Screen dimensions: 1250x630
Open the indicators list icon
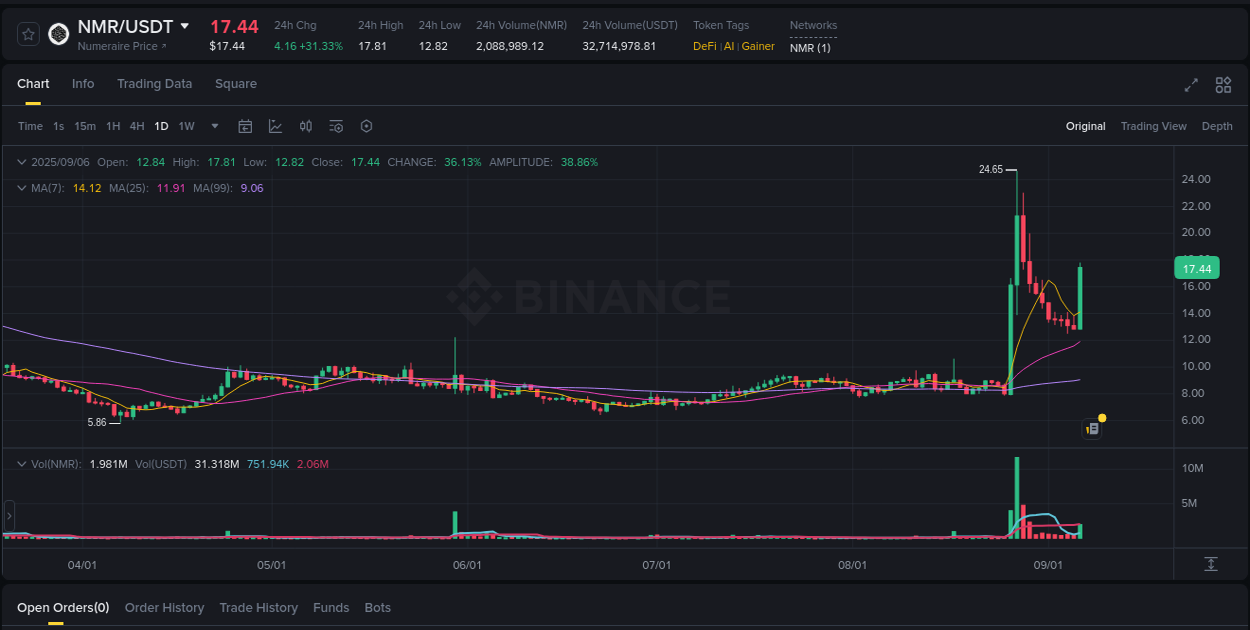336,126
